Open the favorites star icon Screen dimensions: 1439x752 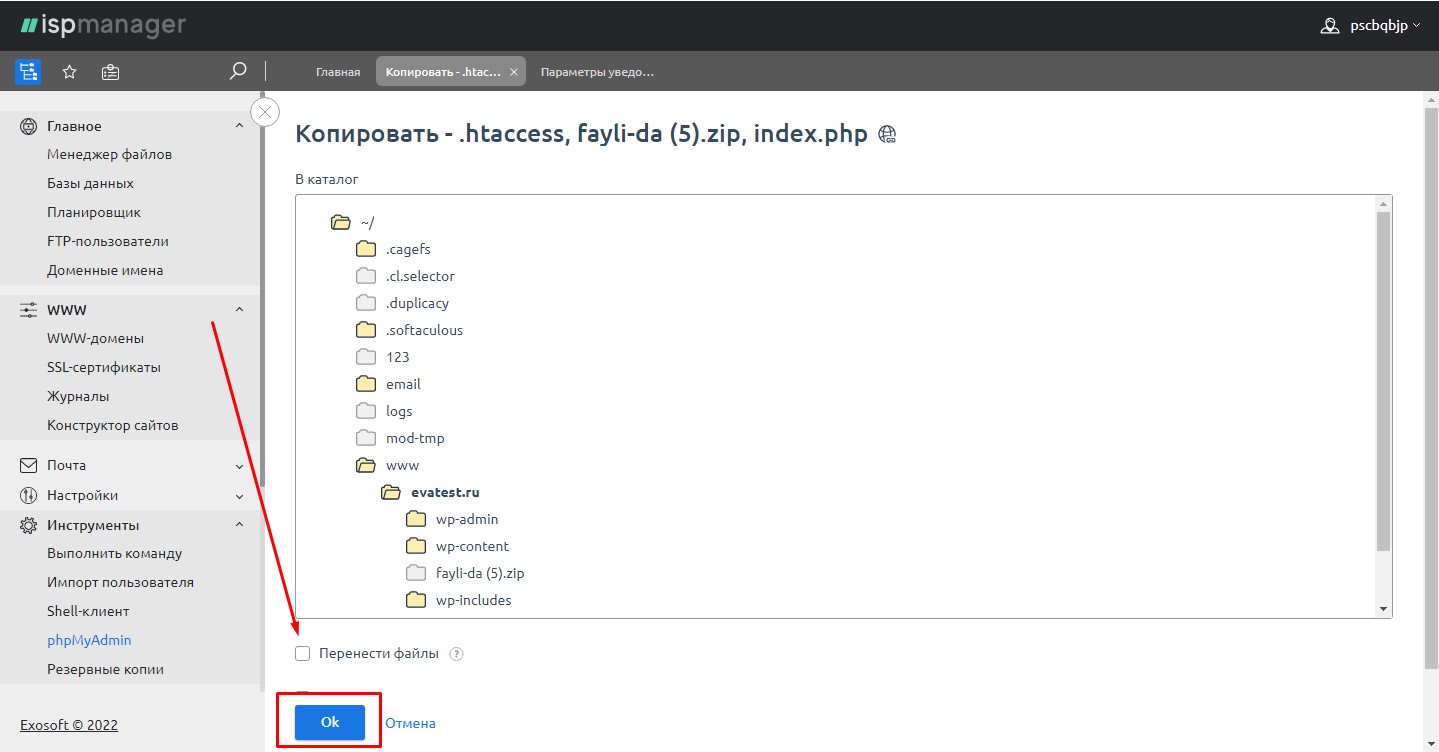click(69, 72)
